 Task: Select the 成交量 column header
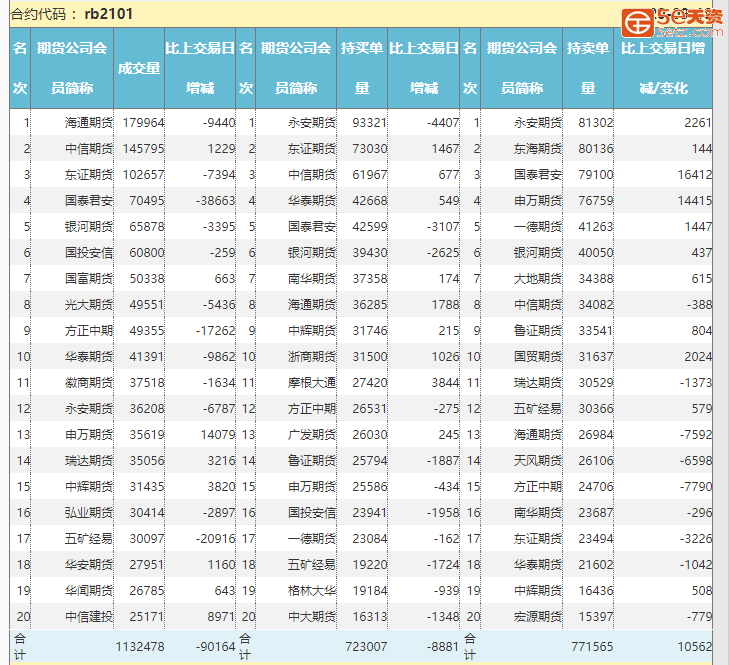pos(139,68)
